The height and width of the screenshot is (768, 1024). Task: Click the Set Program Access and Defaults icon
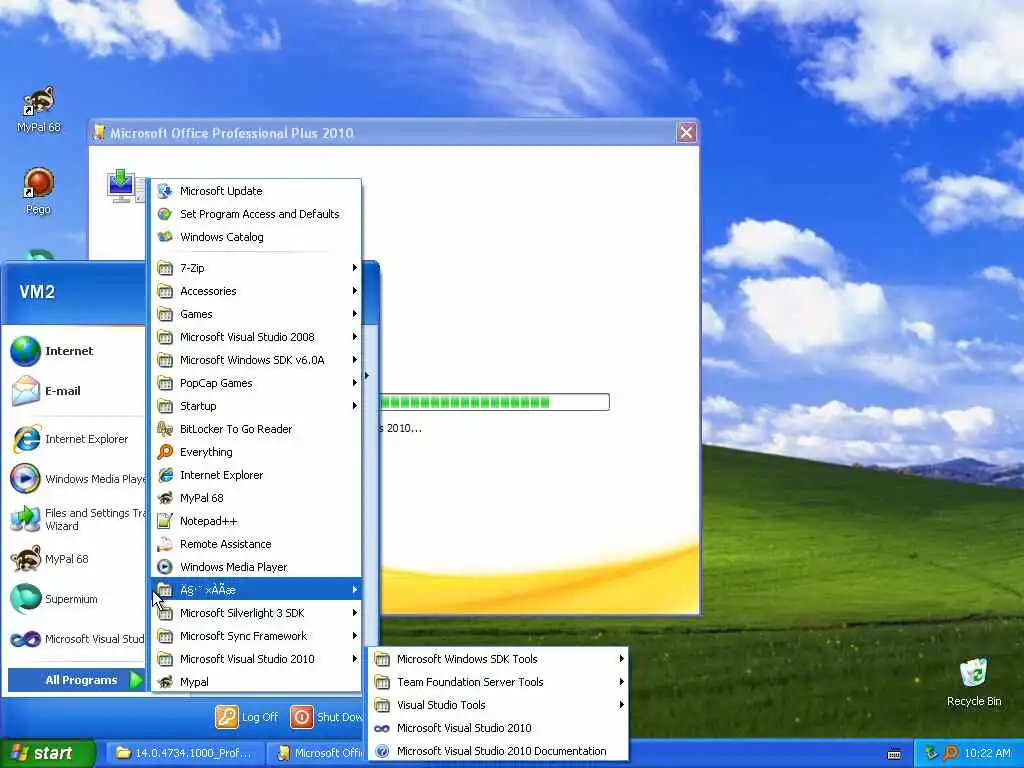[x=165, y=214]
